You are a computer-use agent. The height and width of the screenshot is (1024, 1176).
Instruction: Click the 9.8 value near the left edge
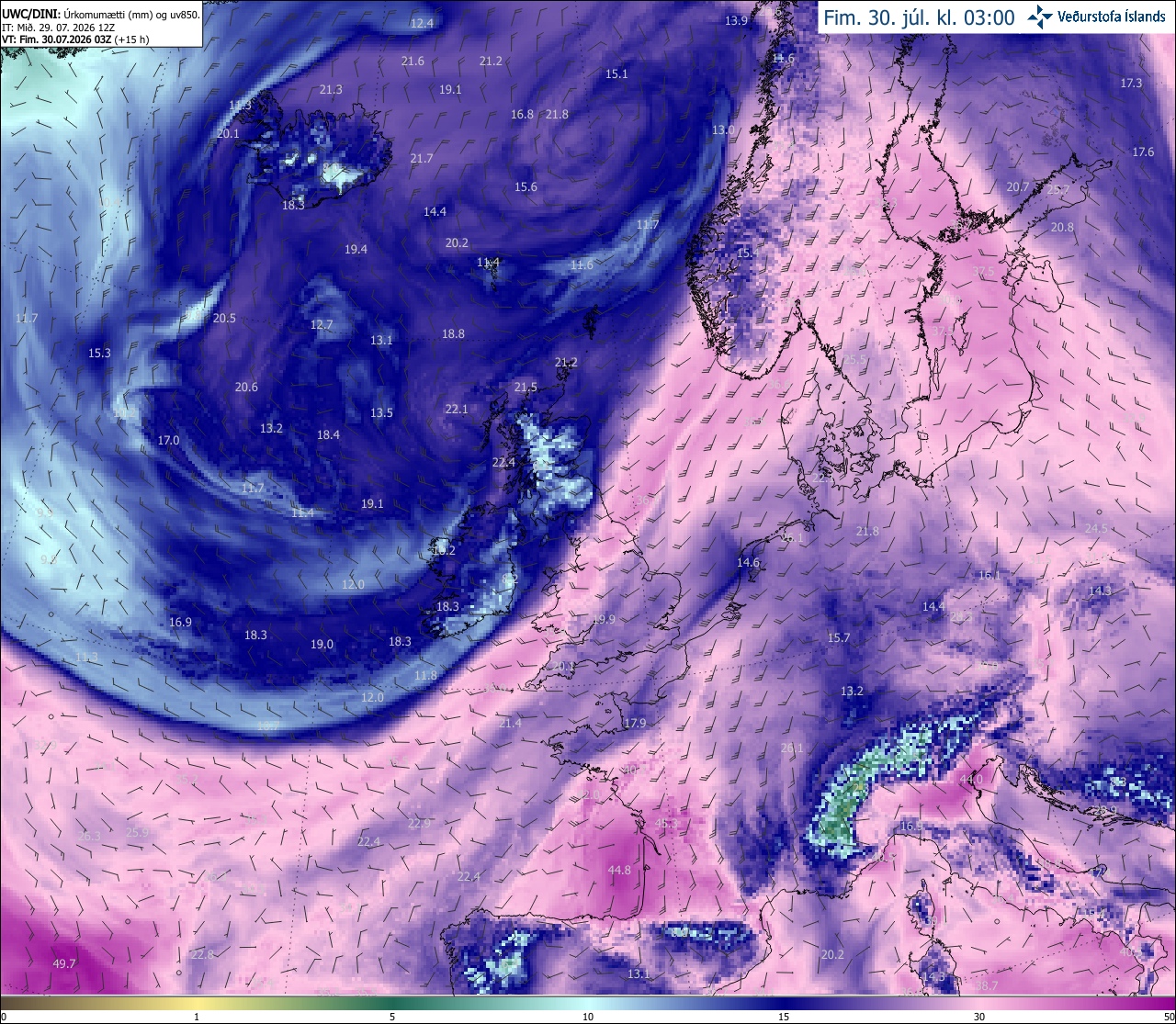(49, 558)
